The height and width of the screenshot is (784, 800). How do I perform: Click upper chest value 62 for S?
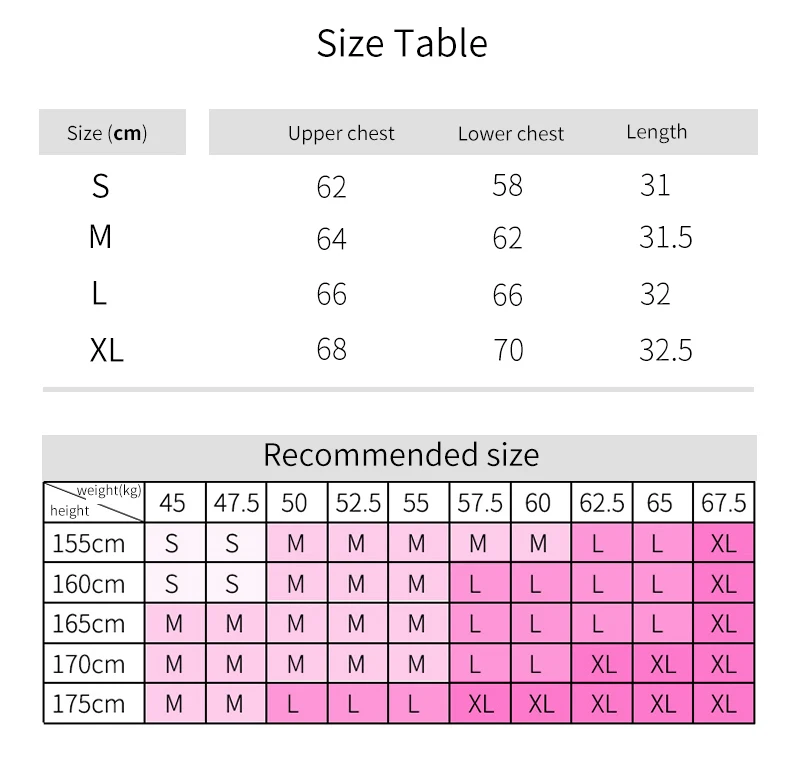(332, 187)
